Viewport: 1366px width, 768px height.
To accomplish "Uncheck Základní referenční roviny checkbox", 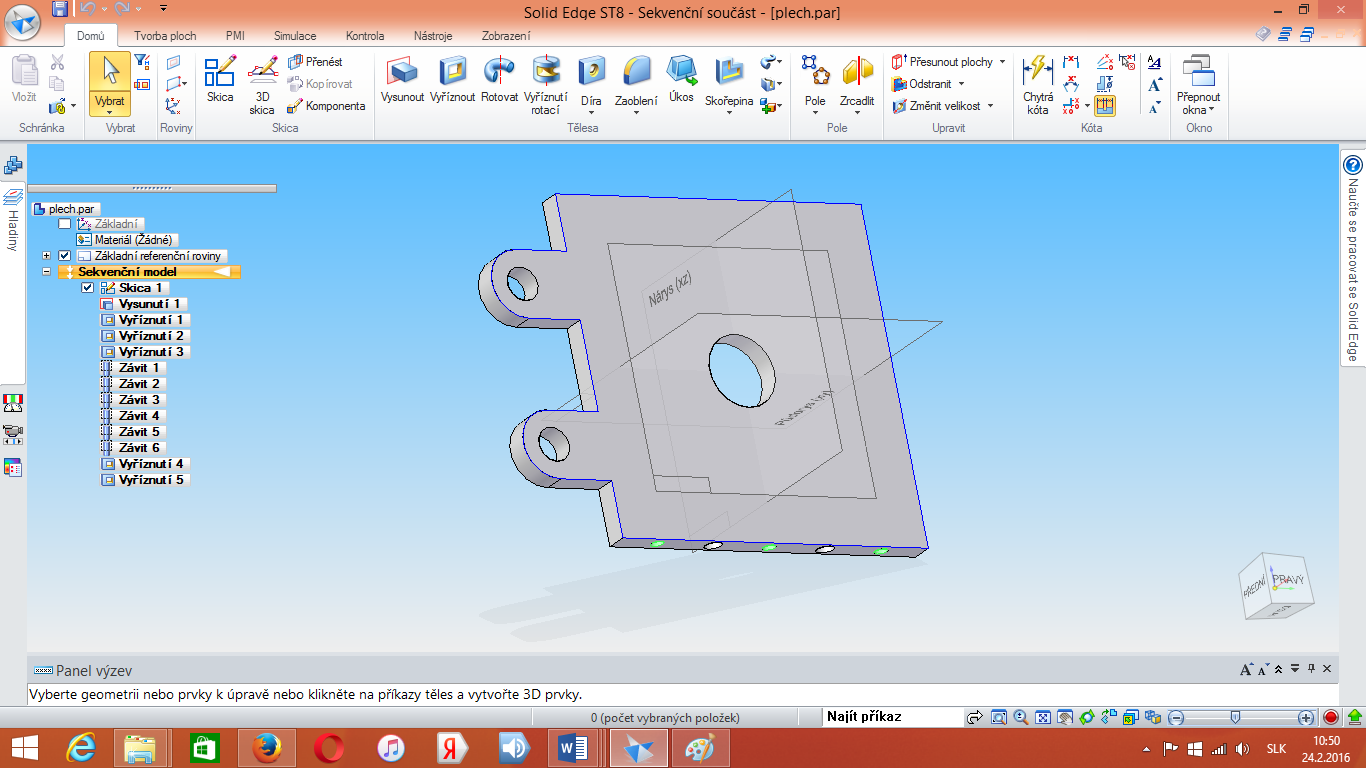I will (x=65, y=256).
